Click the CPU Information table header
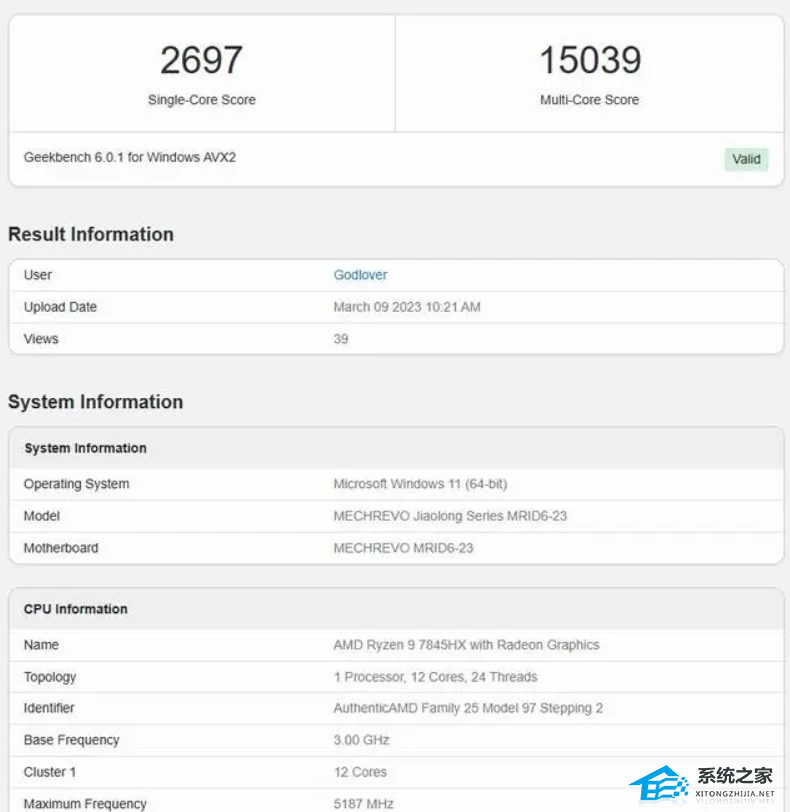 (76, 609)
